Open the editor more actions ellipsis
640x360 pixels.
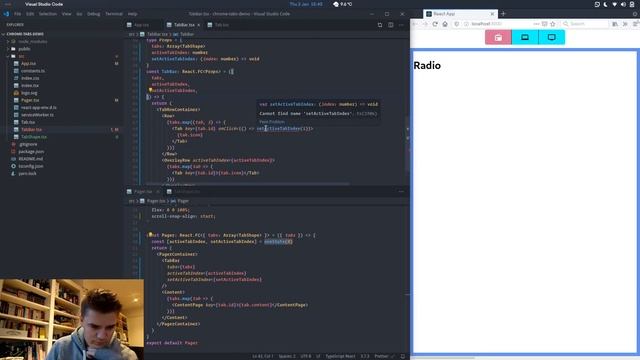(401, 25)
